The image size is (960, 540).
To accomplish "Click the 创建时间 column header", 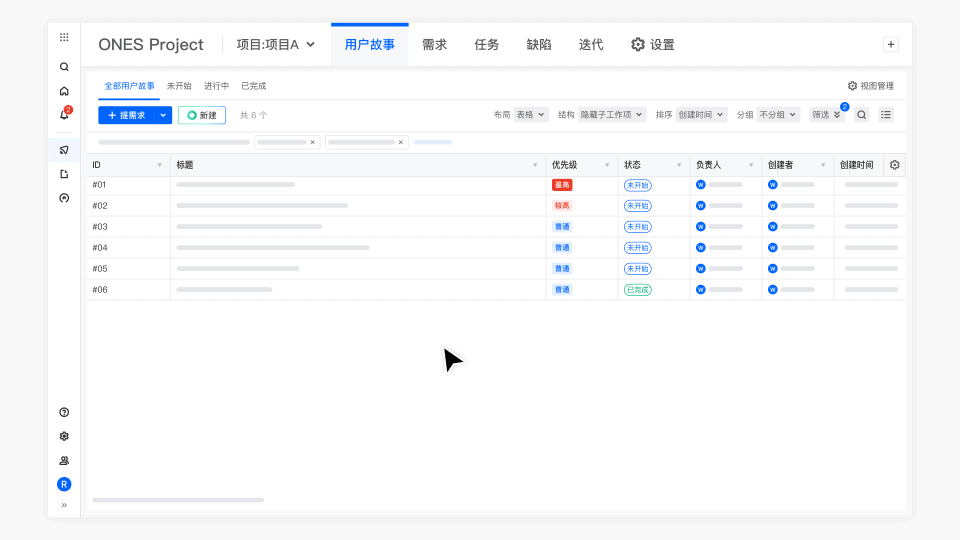I will pyautogui.click(x=857, y=165).
